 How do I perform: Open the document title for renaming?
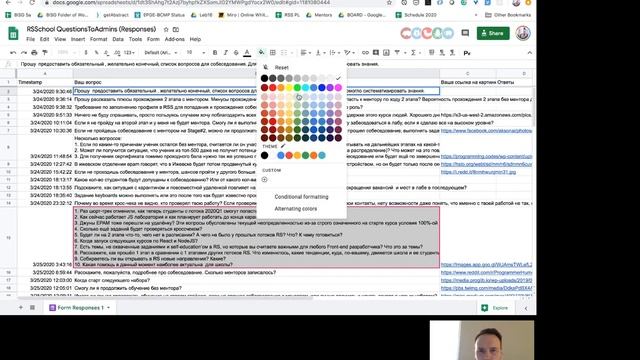click(91, 29)
